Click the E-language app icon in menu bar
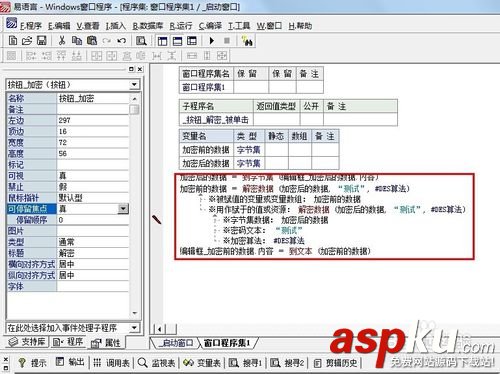Viewport: 500px width, 374px height. (11, 23)
